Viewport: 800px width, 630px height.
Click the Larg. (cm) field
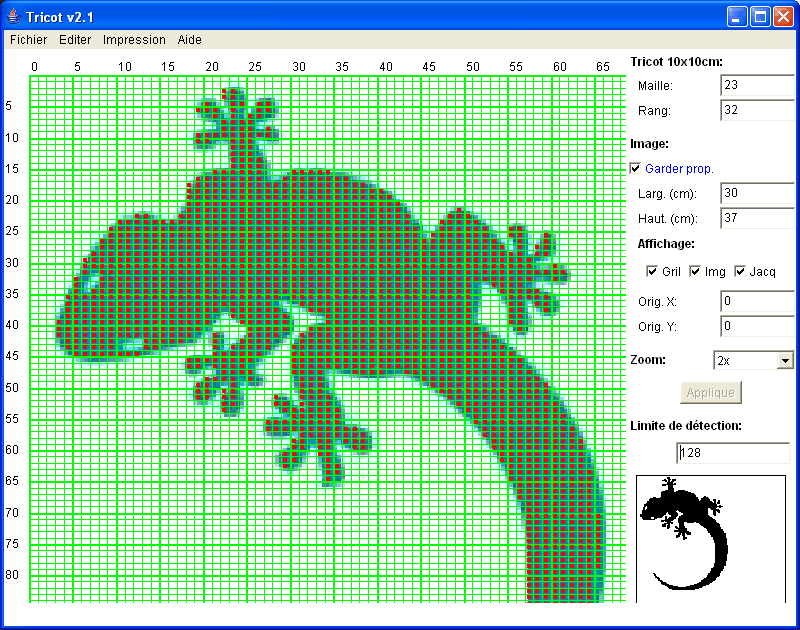tap(757, 193)
